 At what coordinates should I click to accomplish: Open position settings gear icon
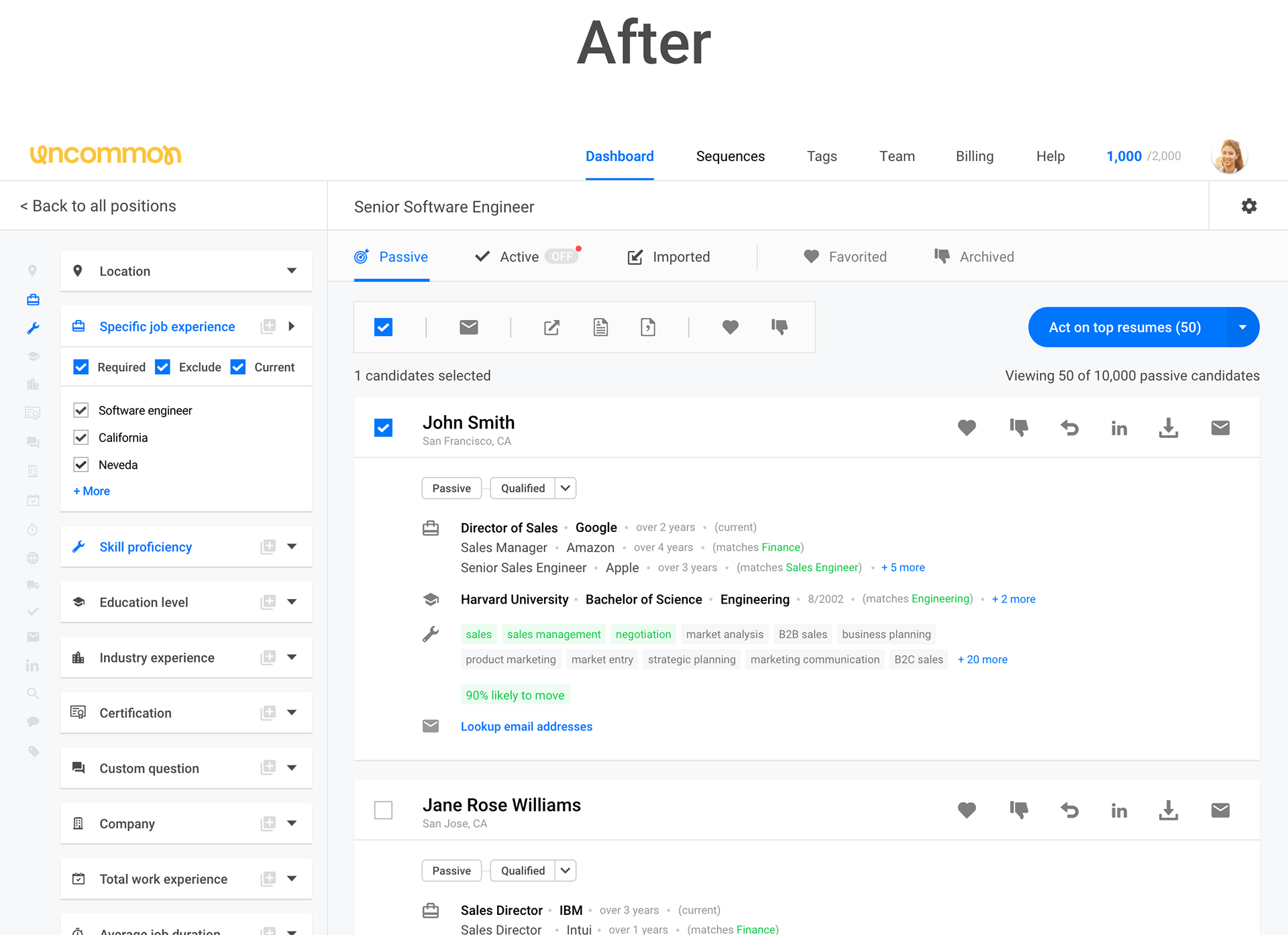pos(1248,206)
